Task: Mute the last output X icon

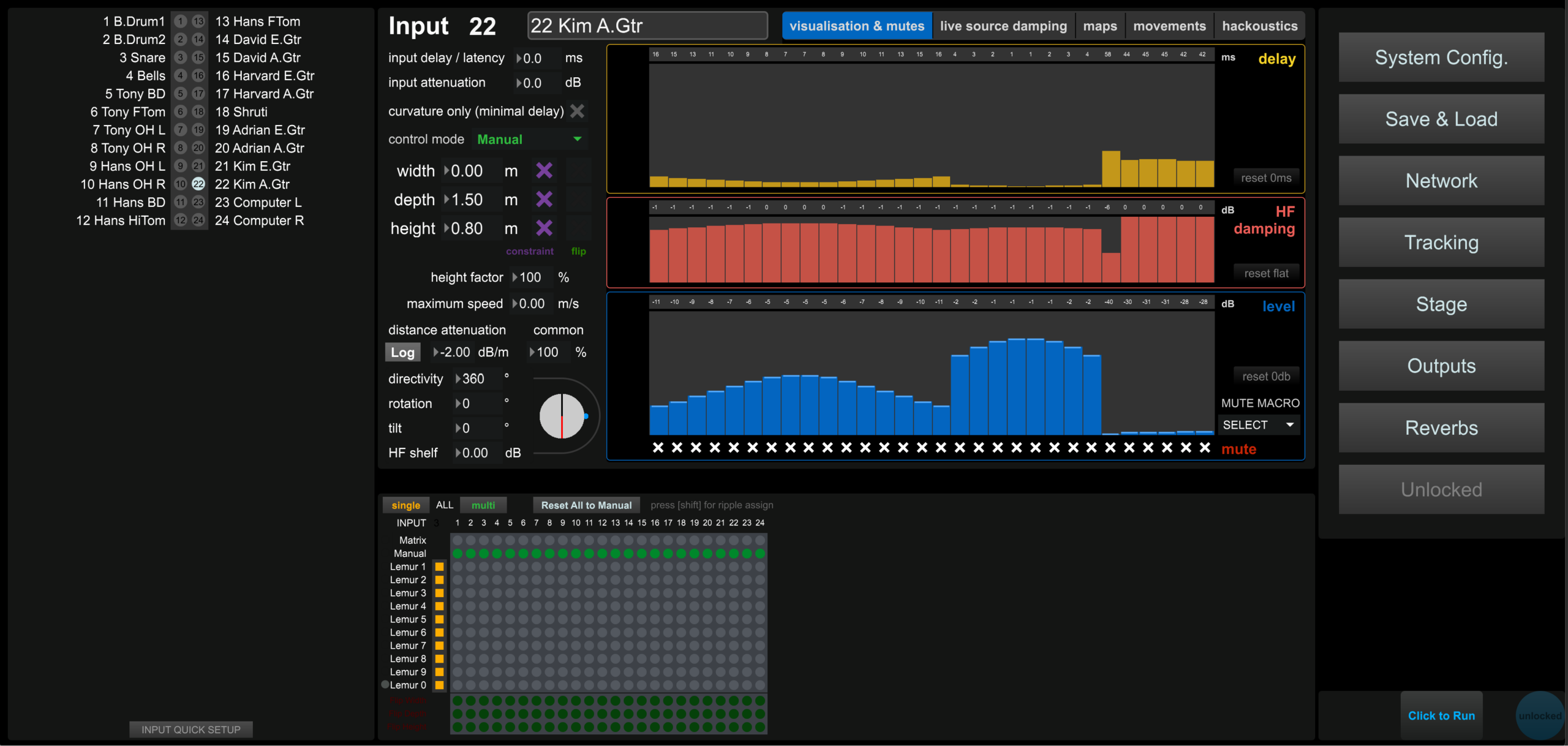Action: click(x=1205, y=448)
